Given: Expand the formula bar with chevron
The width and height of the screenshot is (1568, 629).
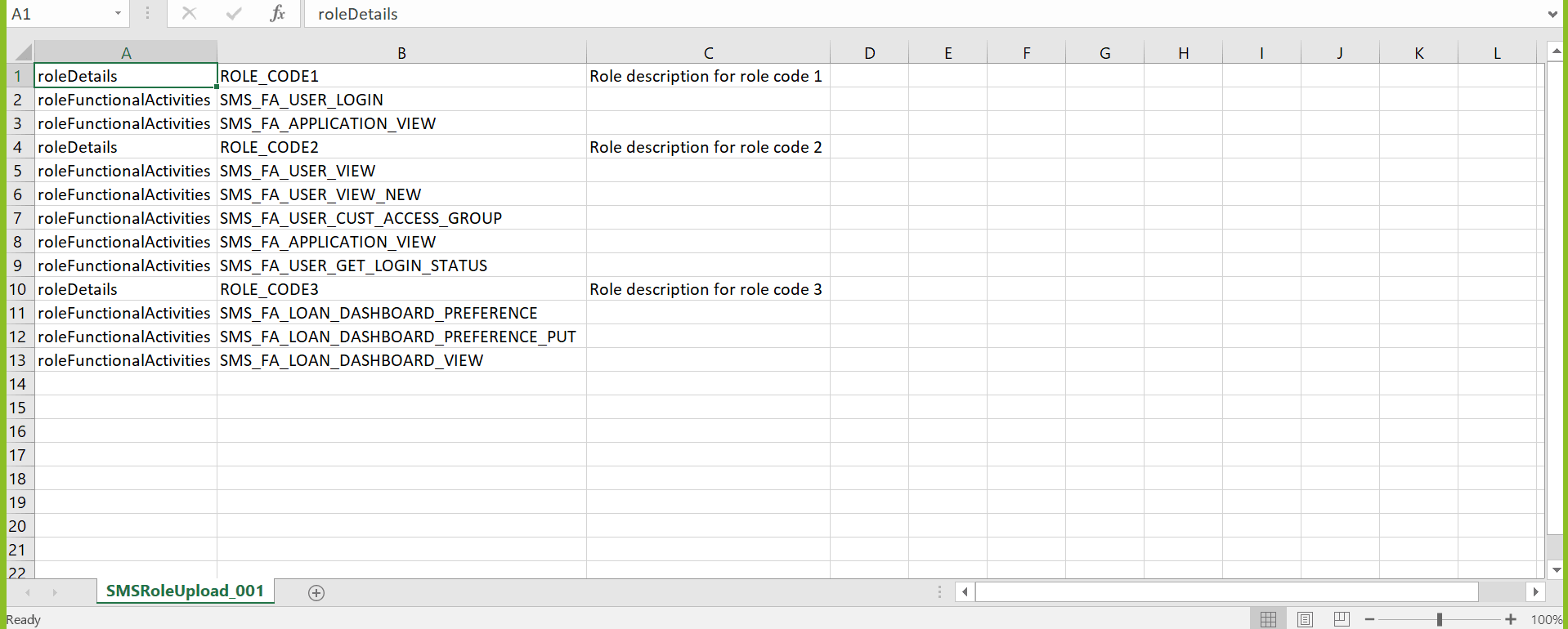Looking at the screenshot, I should (x=1552, y=14).
